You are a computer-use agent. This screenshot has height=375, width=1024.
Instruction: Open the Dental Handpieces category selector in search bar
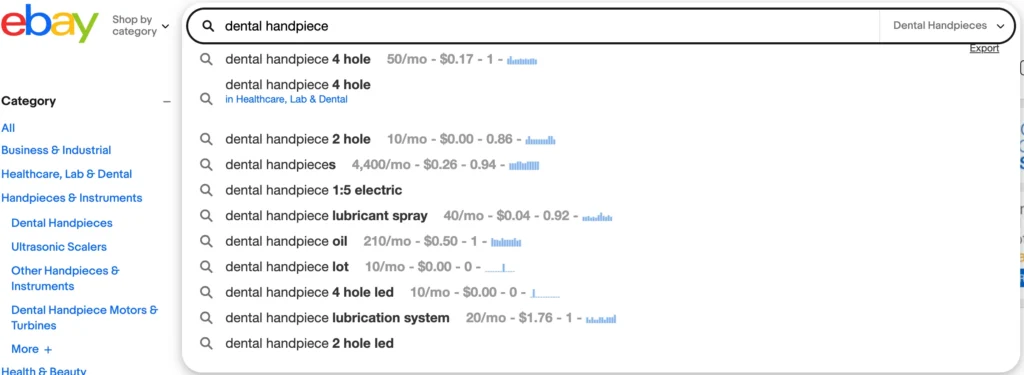pos(948,25)
